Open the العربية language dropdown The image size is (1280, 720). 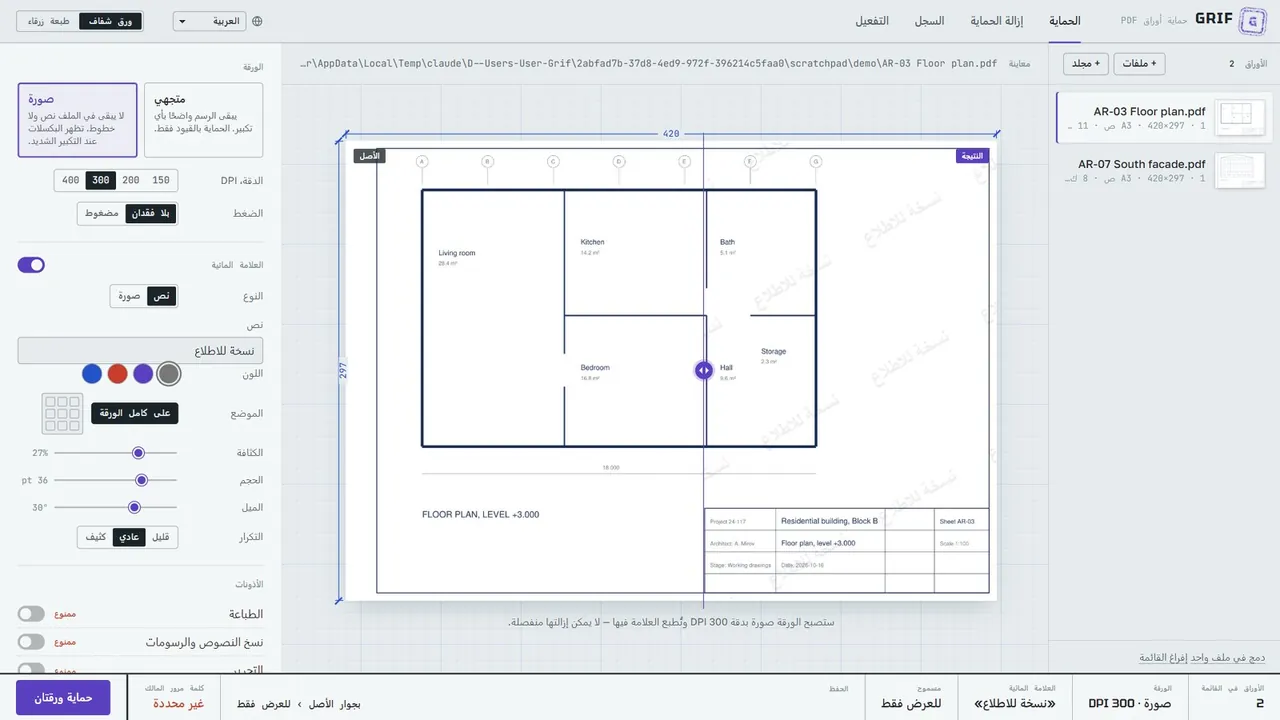pyautogui.click(x=210, y=21)
